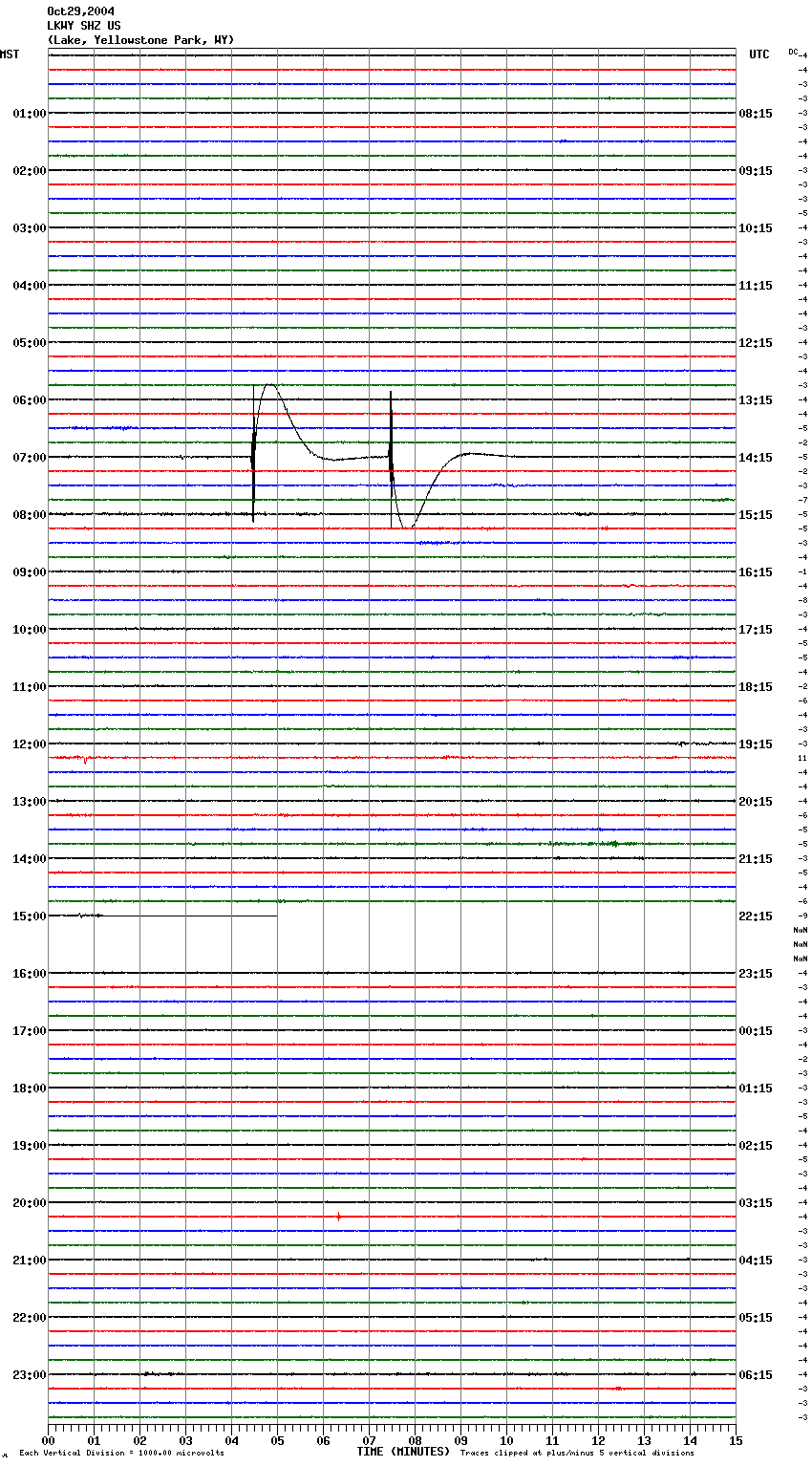The image size is (812, 1466).
Task: Select the 16:00 MST time label
Action: (x=30, y=974)
